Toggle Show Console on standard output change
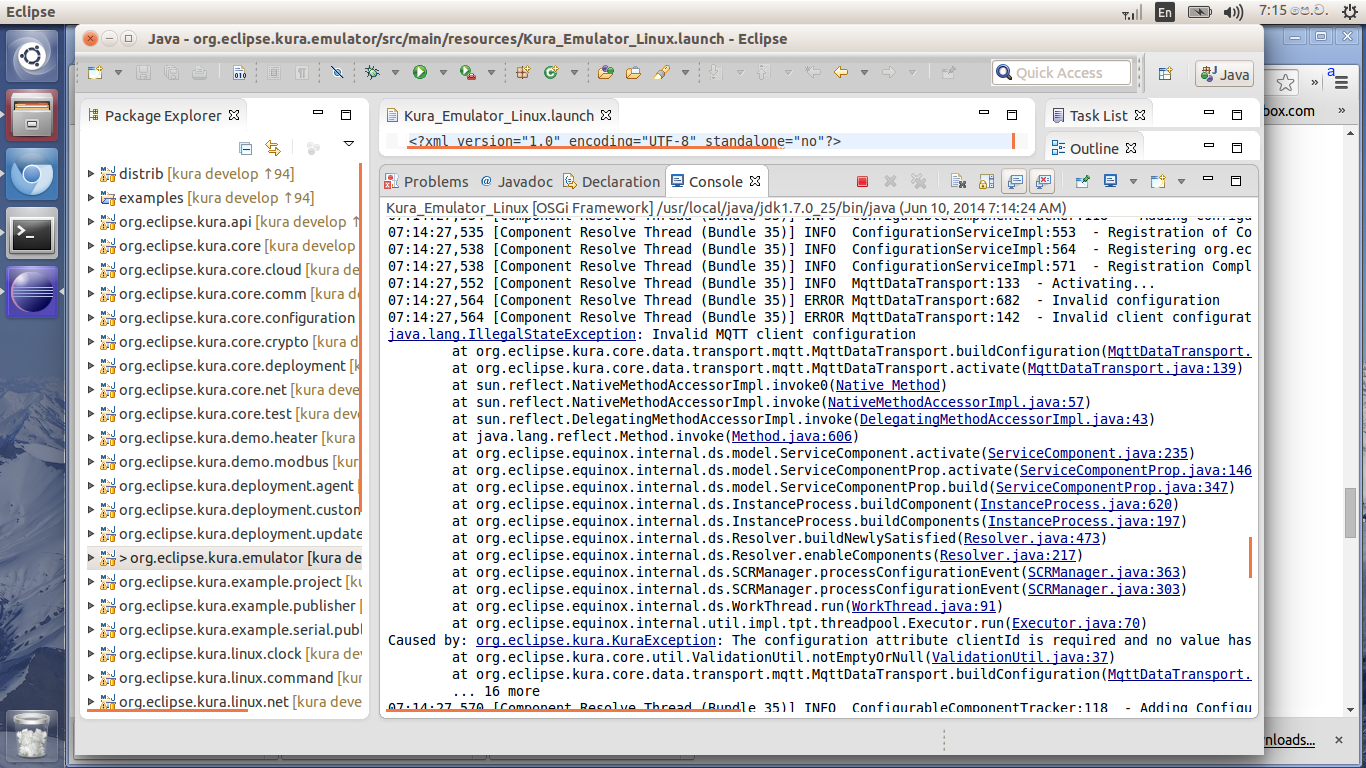Viewport: 1366px width, 768px height. 1014,182
